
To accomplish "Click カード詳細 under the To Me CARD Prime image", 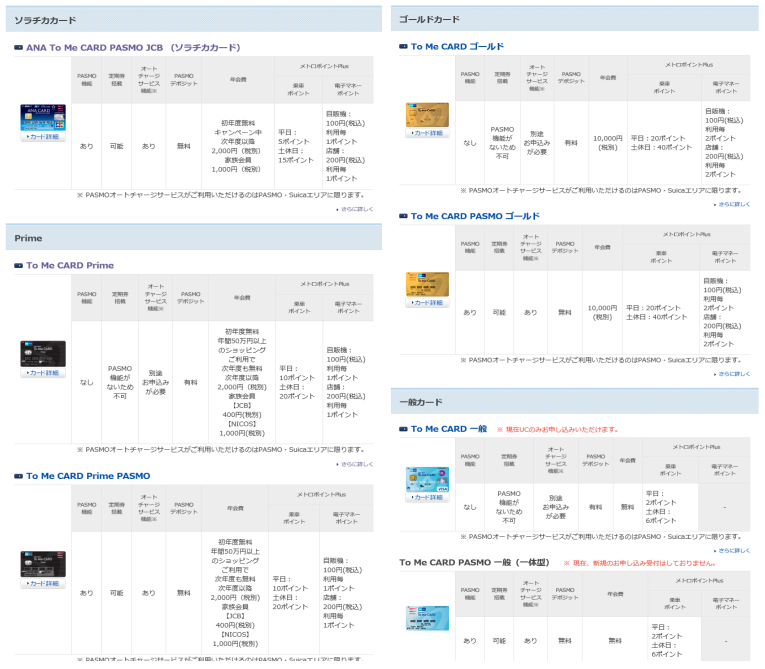I will click(x=43, y=373).
